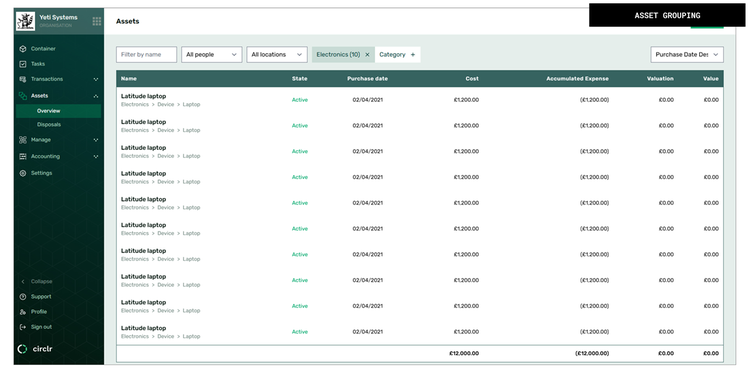Click the Collapse sidebar link
Viewport: 750px width, 373px height.
pyautogui.click(x=42, y=282)
